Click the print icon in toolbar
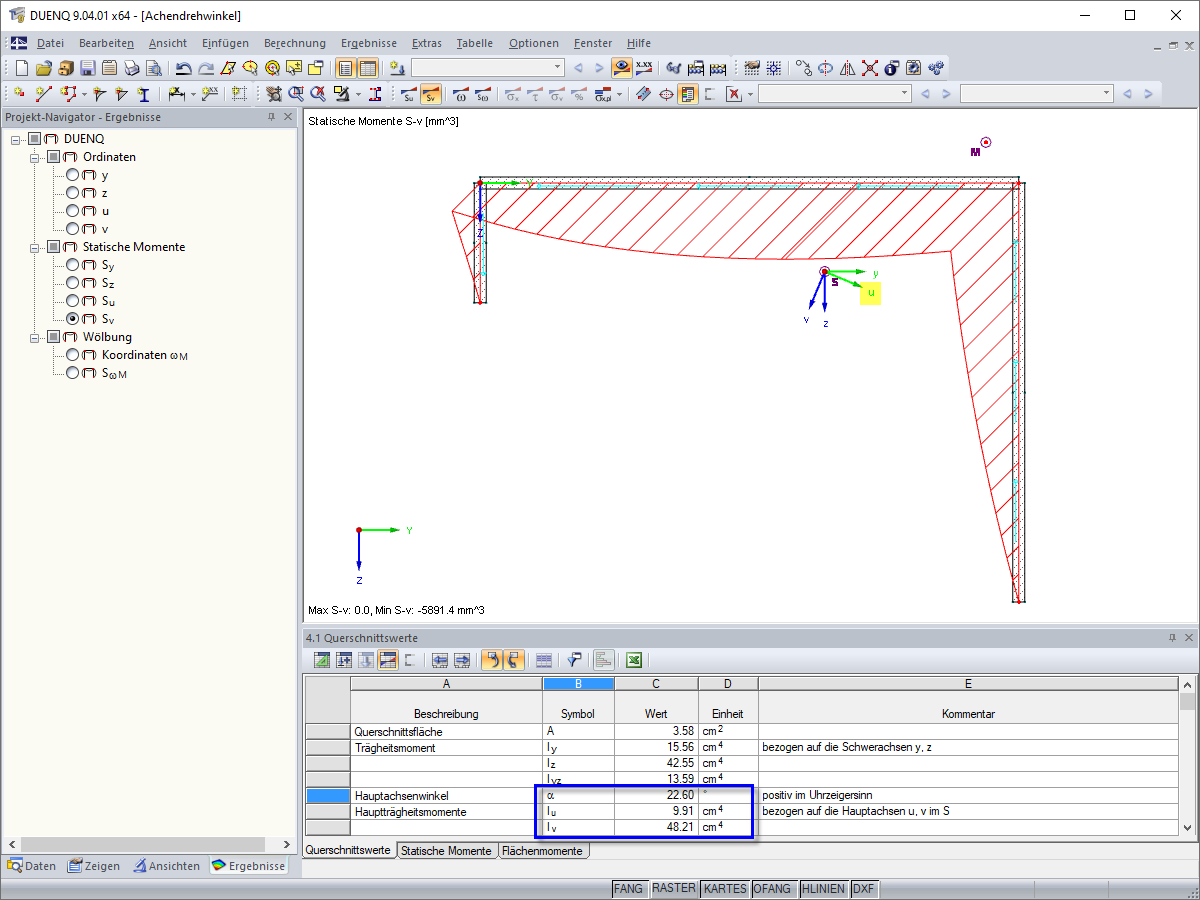The image size is (1200, 900). coord(132,68)
